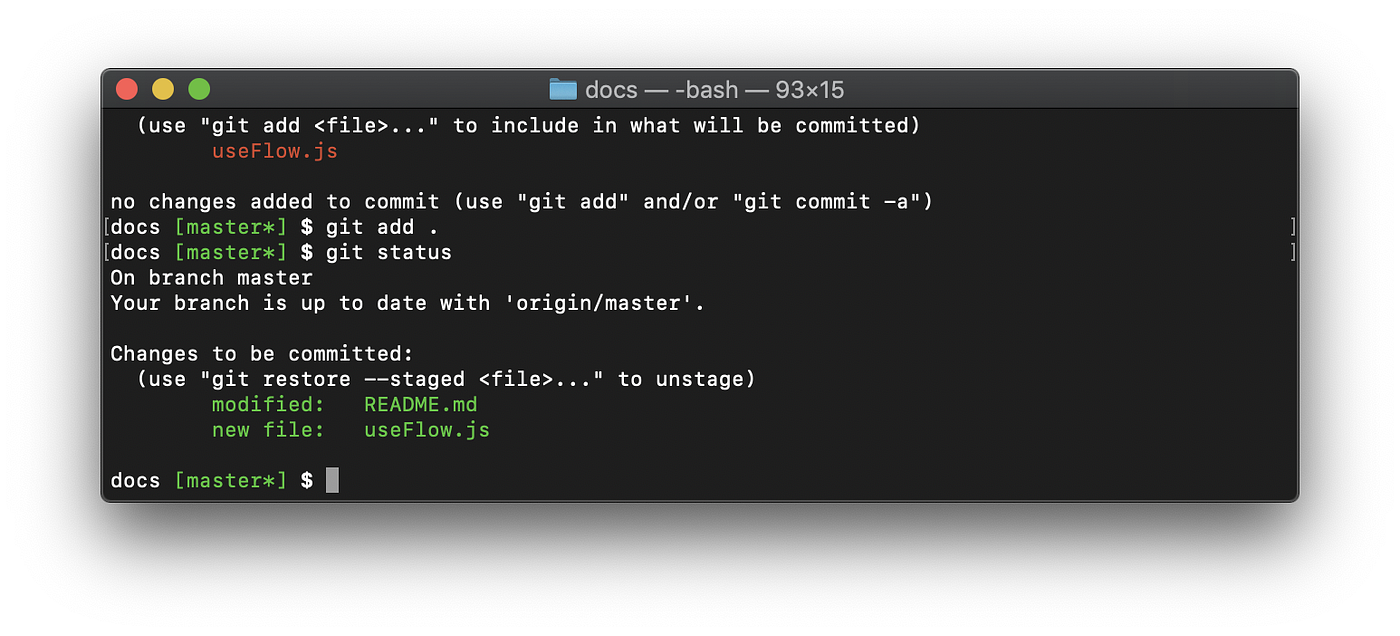Click the red close window button
This screenshot has width=1400, height=636.
click(127, 89)
